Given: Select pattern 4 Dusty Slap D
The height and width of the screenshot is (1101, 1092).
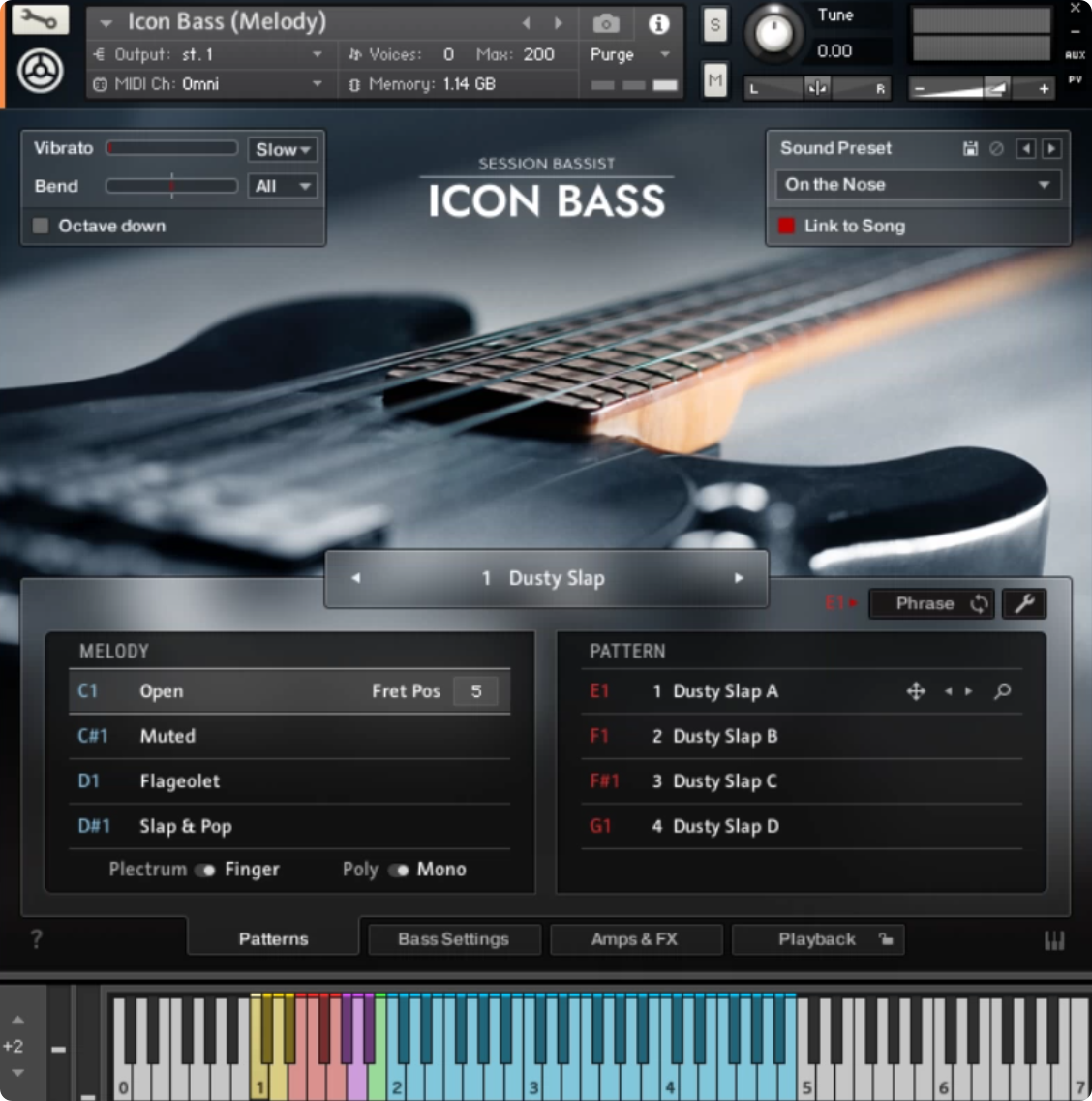Looking at the screenshot, I should click(x=802, y=826).
